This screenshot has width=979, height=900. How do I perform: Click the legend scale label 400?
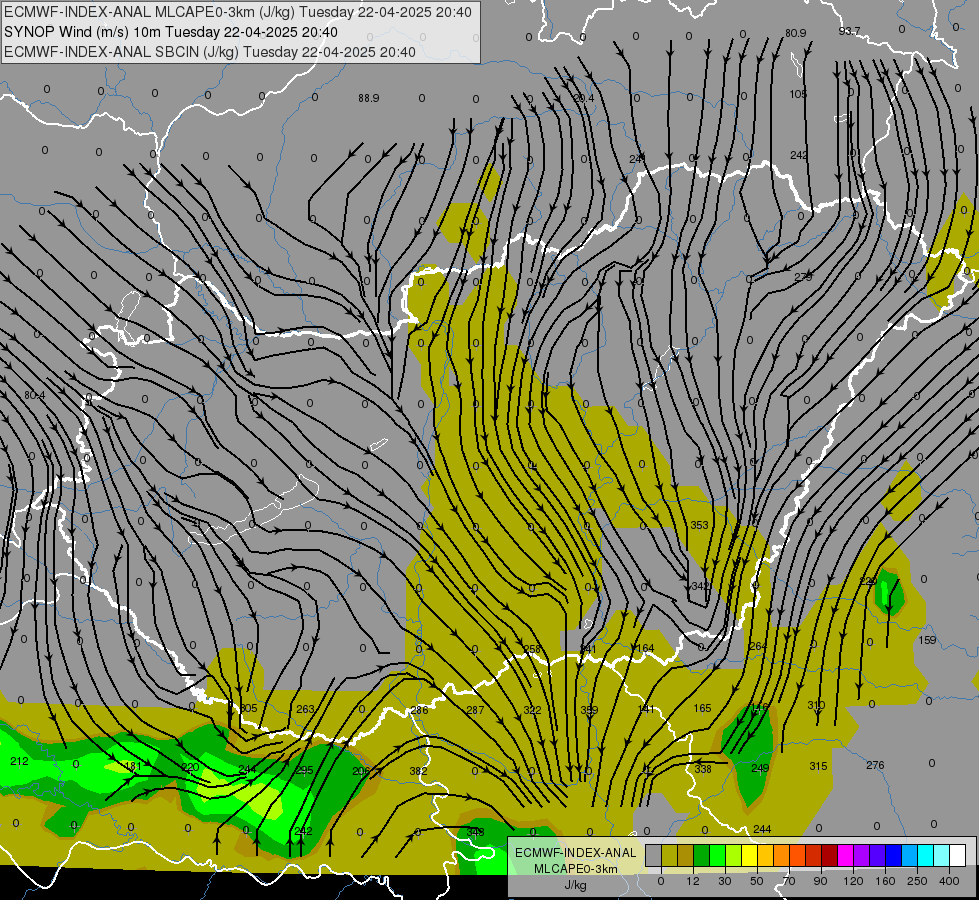949,881
